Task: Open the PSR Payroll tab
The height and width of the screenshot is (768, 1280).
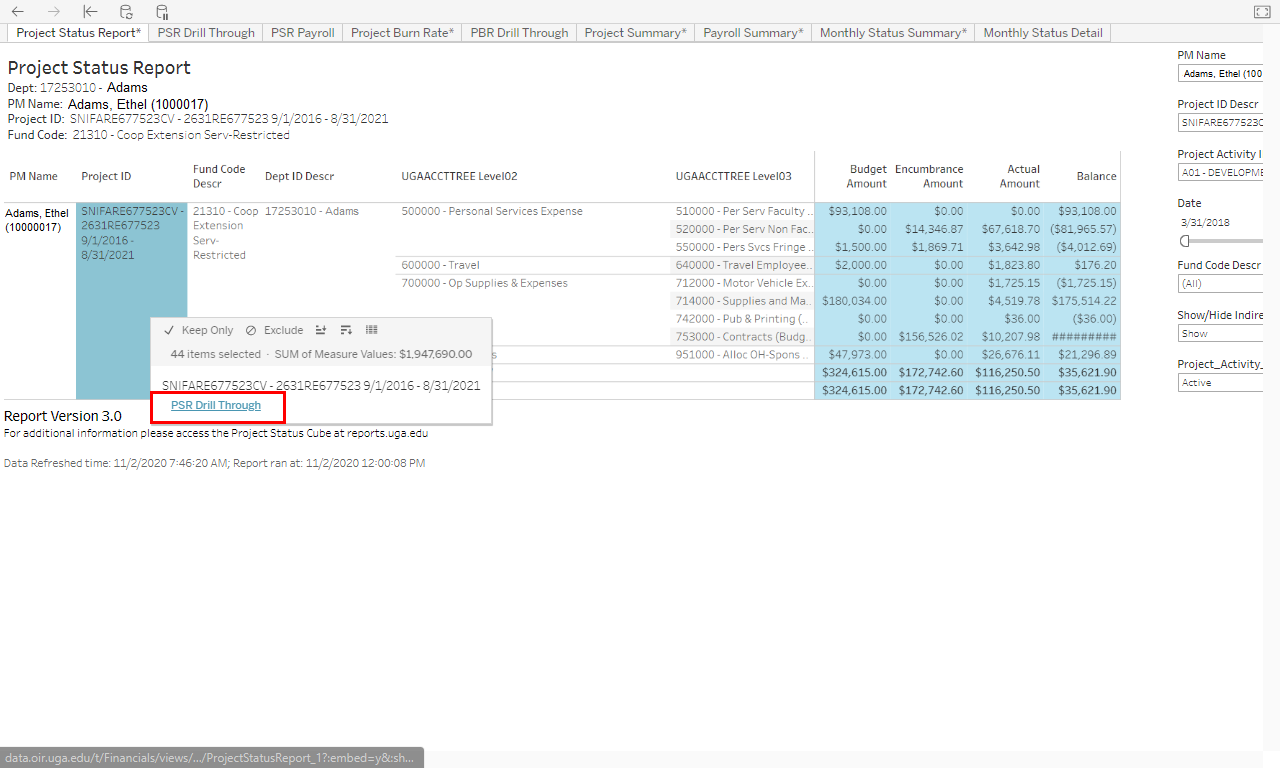Action: point(303,33)
